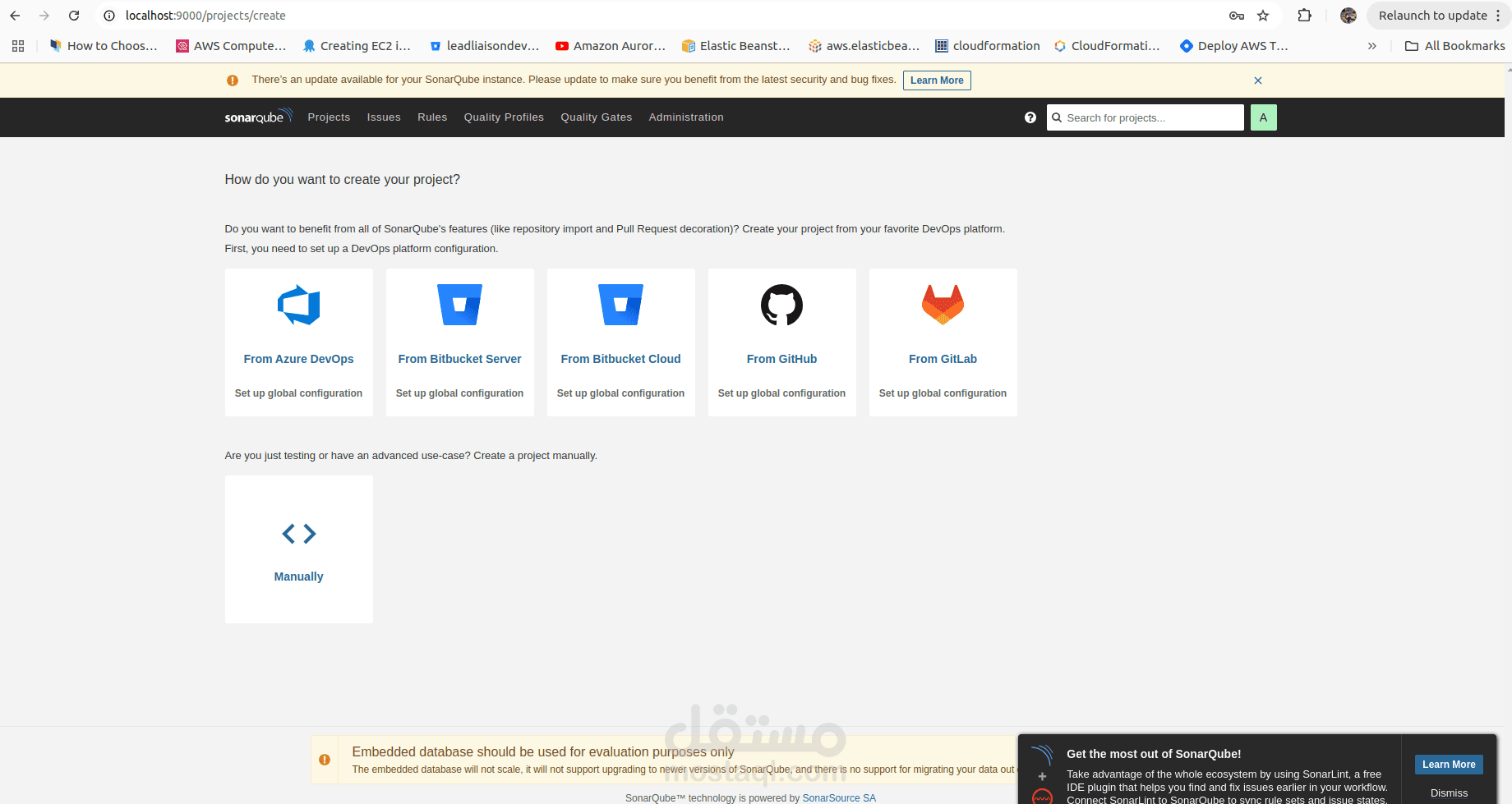Open Quality Gates page
This screenshot has width=1512, height=804.
(x=597, y=117)
